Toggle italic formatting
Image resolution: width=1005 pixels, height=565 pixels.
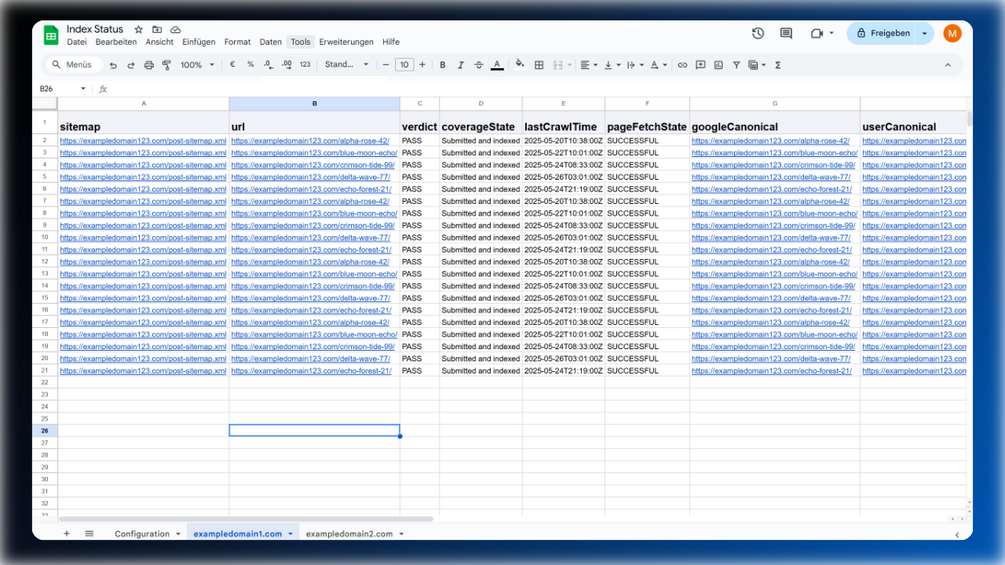click(x=460, y=65)
